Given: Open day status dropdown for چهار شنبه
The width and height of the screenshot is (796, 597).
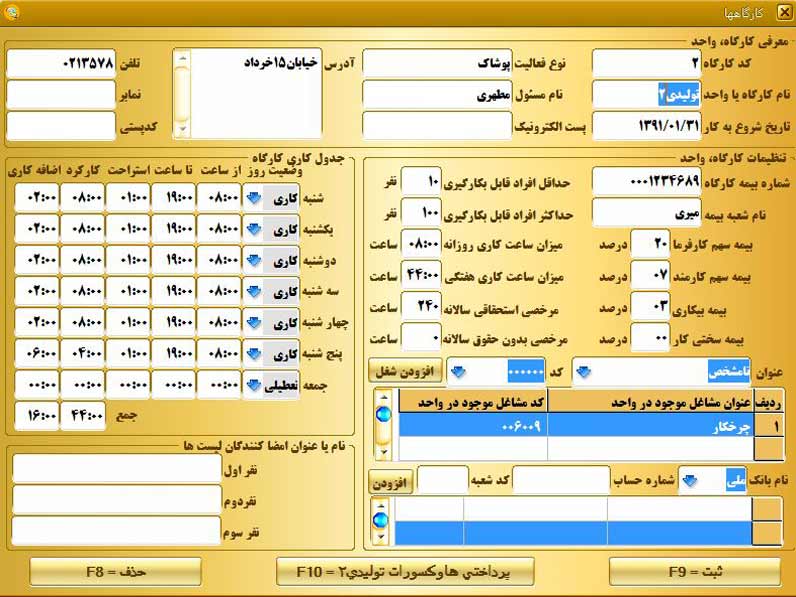Looking at the screenshot, I should tap(253, 322).
